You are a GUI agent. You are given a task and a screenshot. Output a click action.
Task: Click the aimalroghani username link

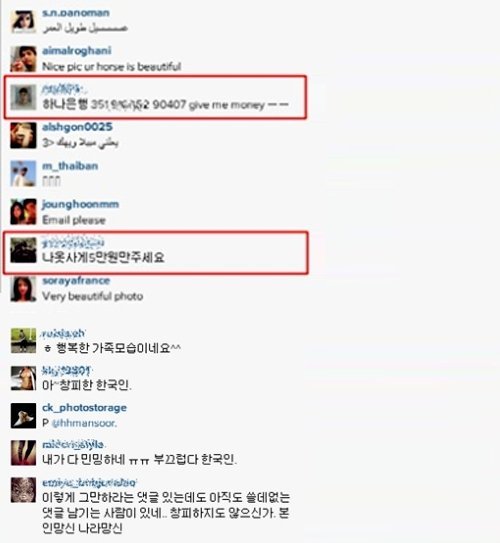click(77, 51)
